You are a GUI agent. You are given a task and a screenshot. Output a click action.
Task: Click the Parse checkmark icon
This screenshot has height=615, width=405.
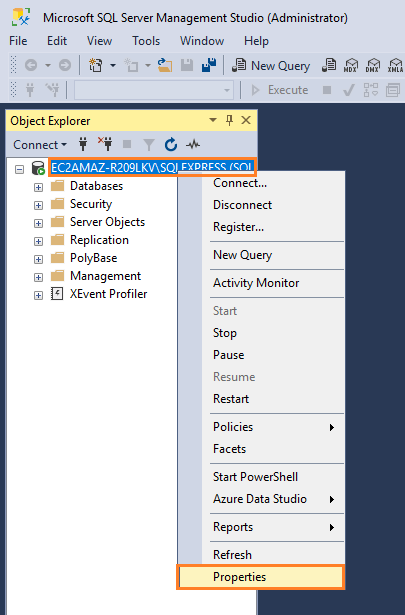(349, 90)
